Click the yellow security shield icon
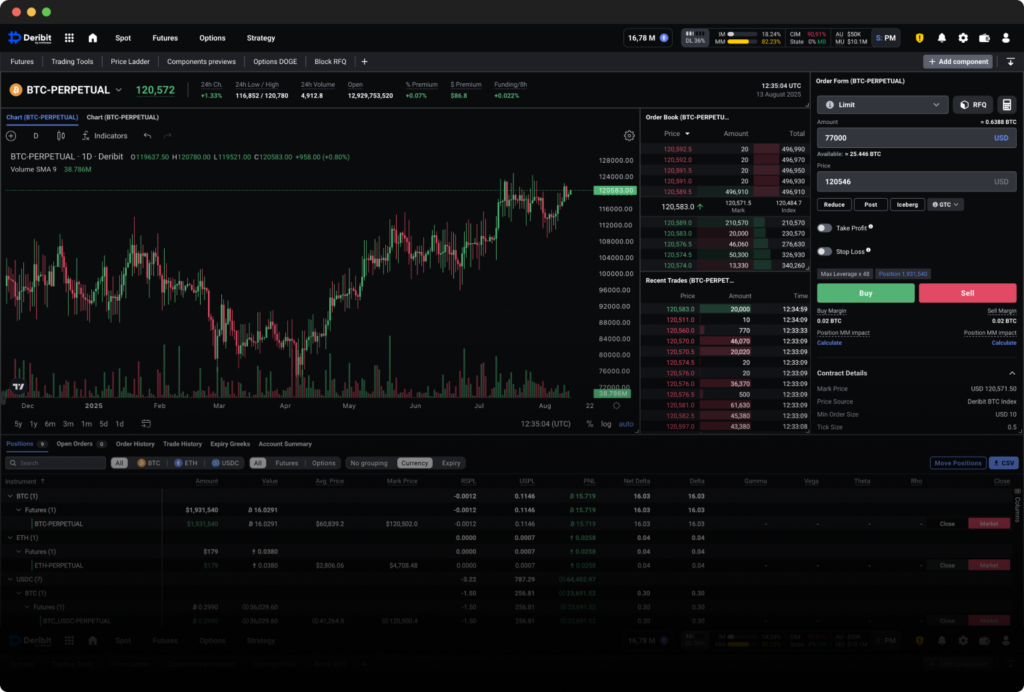Viewport: 1024px width, 692px height. (920, 38)
